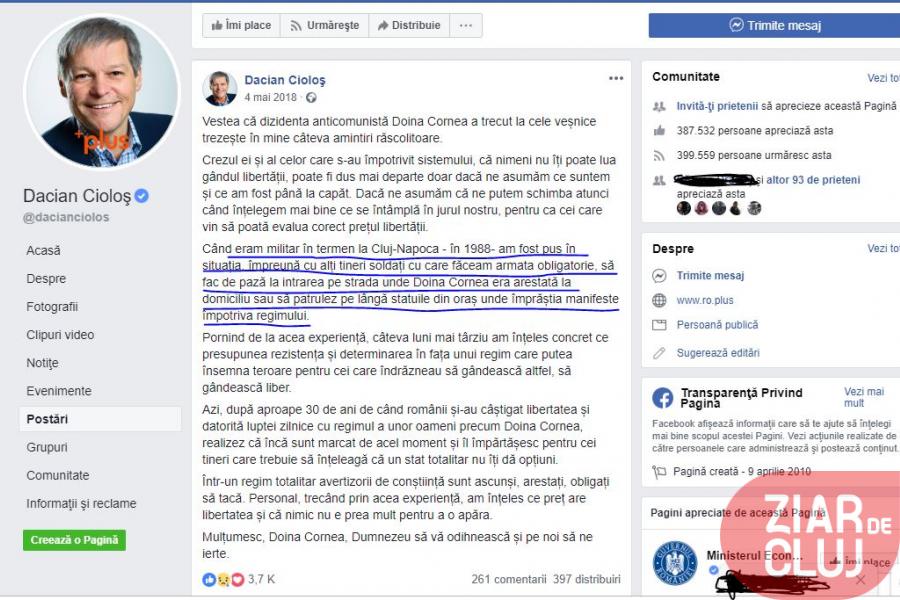Click the Invită-ți prietenii link
The image size is (900, 600).
coord(717,106)
